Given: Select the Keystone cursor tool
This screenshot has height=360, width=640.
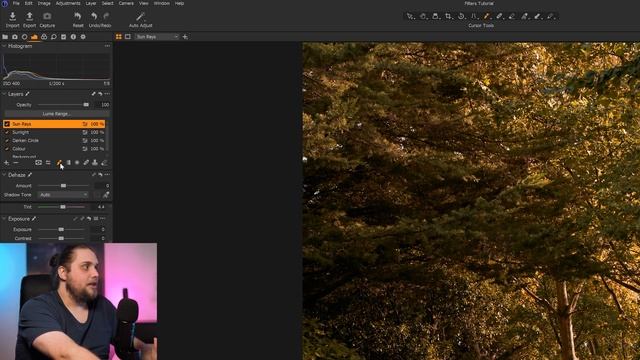Looking at the screenshot, I should pyautogui.click(x=473, y=16).
